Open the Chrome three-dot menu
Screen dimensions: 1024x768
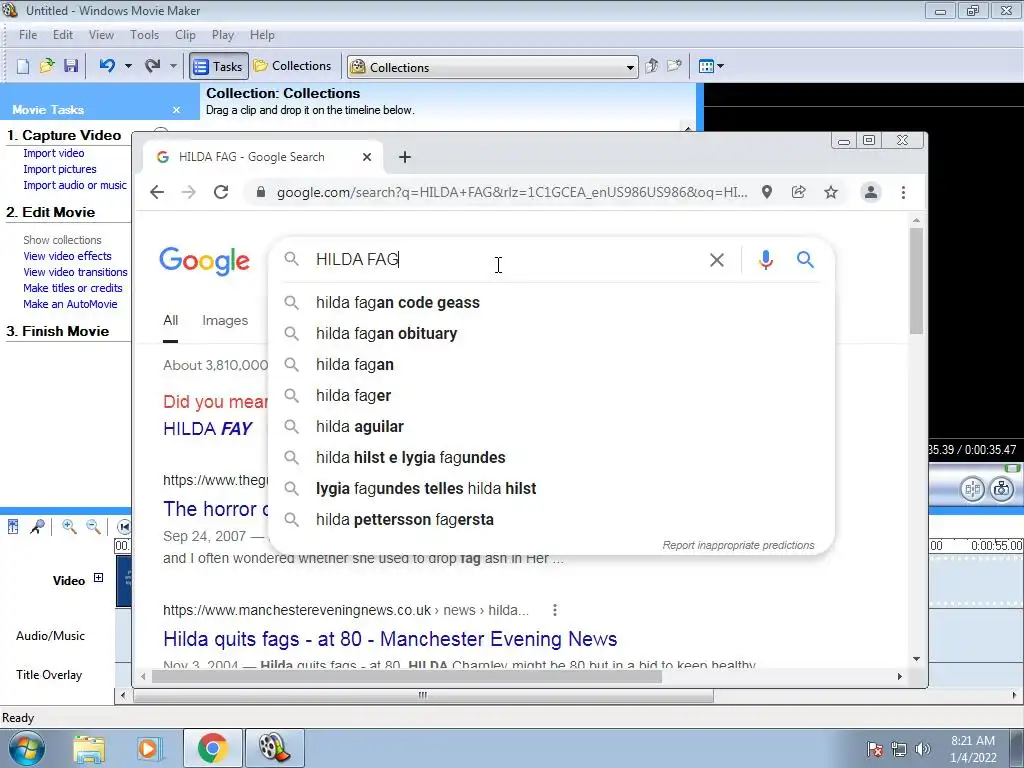(x=903, y=192)
